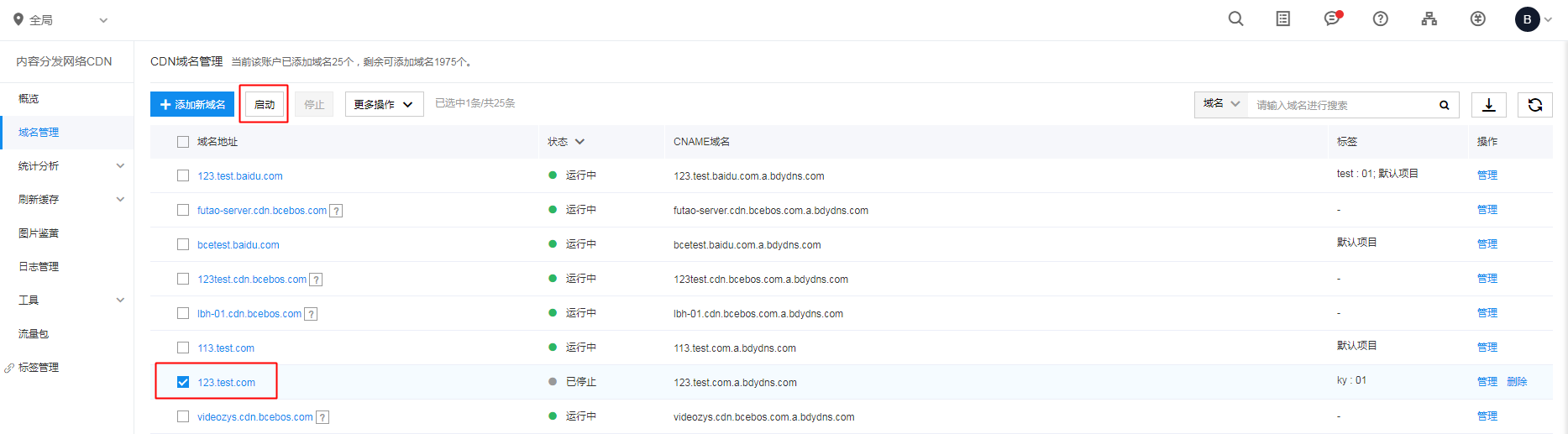Check the box for 123test.cdn.bcebos.com

[183, 279]
